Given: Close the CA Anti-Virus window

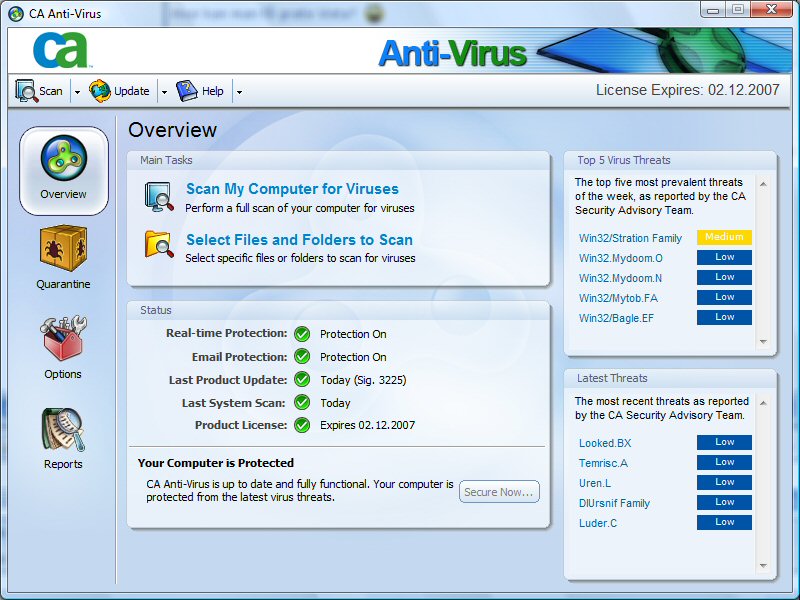Looking at the screenshot, I should click(x=771, y=10).
